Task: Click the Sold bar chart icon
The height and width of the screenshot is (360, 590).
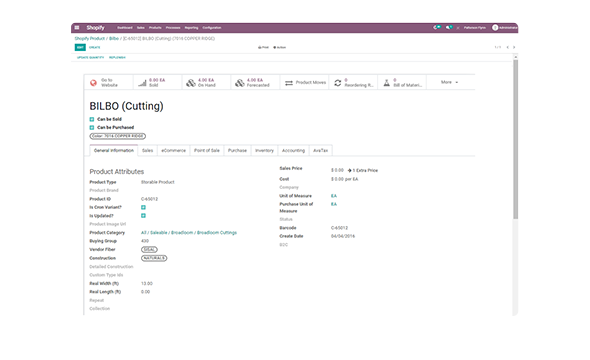Action: click(142, 83)
